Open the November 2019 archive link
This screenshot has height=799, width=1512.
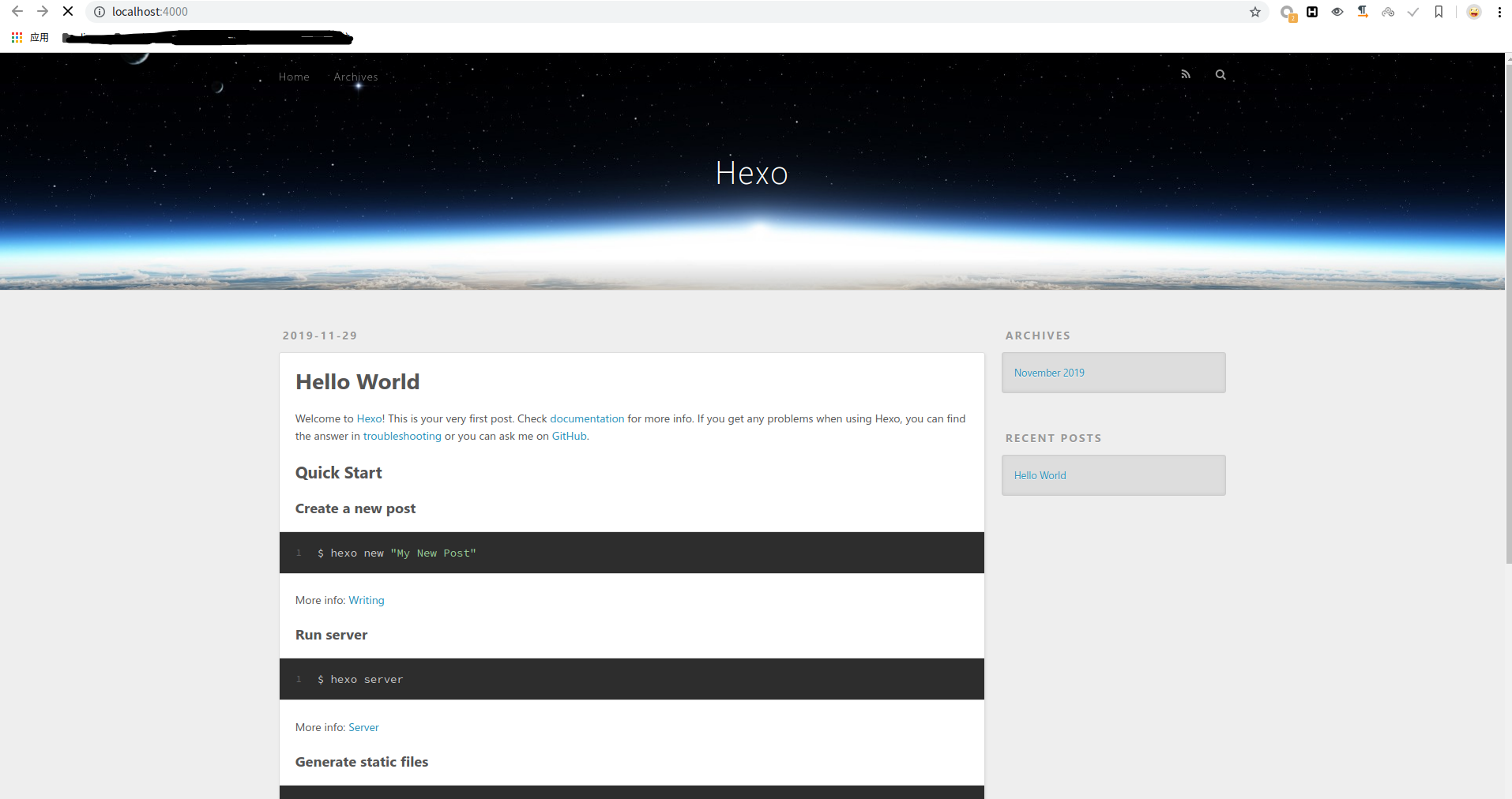[x=1049, y=373]
